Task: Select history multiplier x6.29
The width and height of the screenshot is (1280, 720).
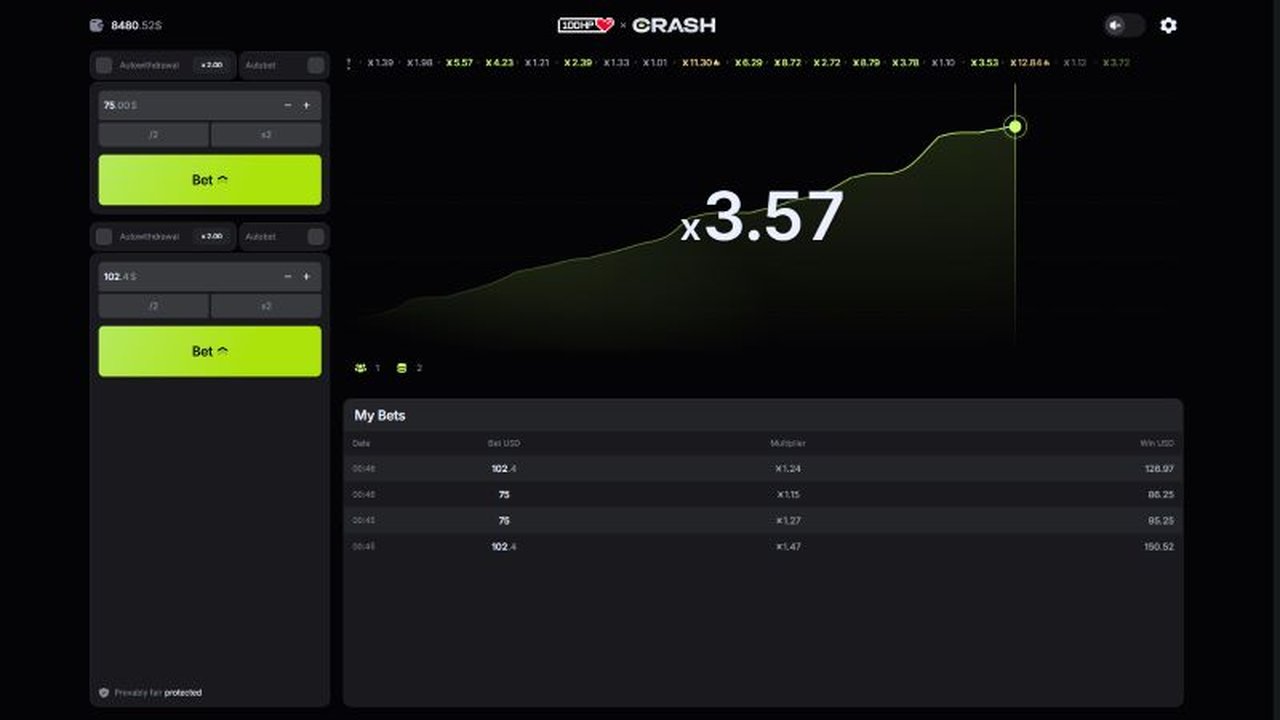Action: pos(748,63)
